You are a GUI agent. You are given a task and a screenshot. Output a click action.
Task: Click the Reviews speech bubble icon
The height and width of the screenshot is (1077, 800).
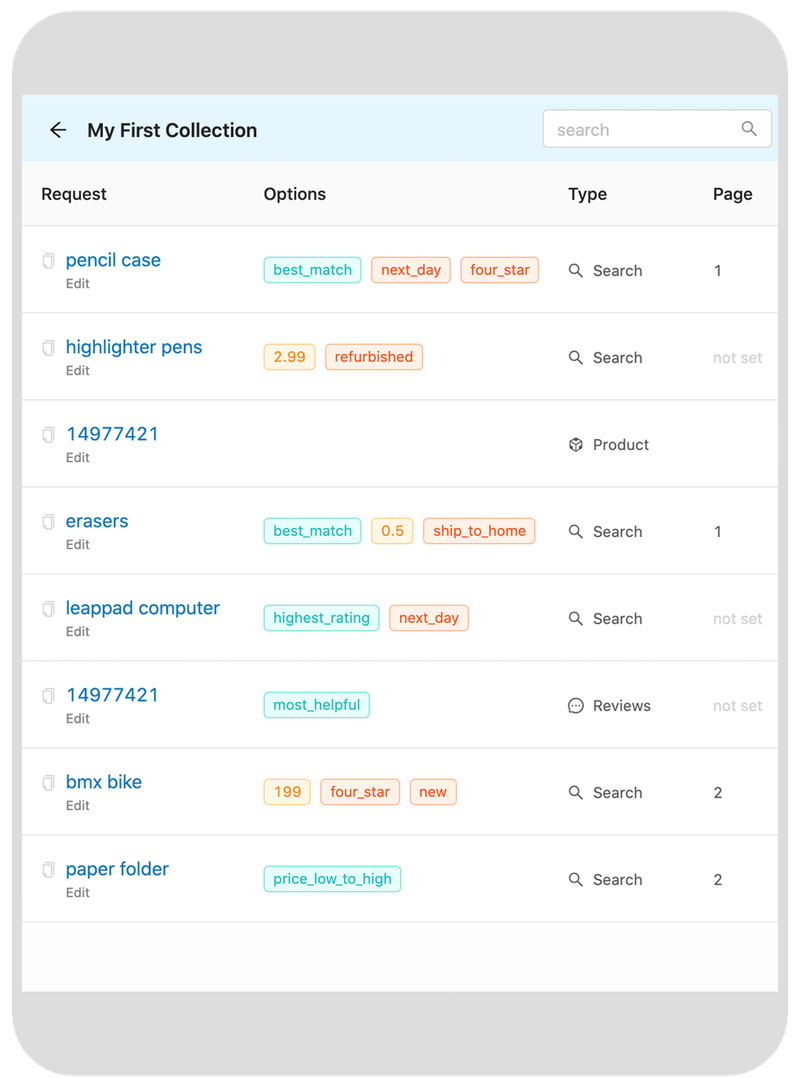(x=576, y=706)
